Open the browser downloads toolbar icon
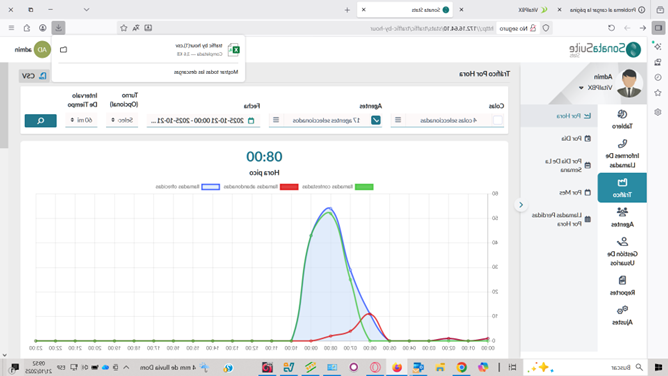 [58, 28]
